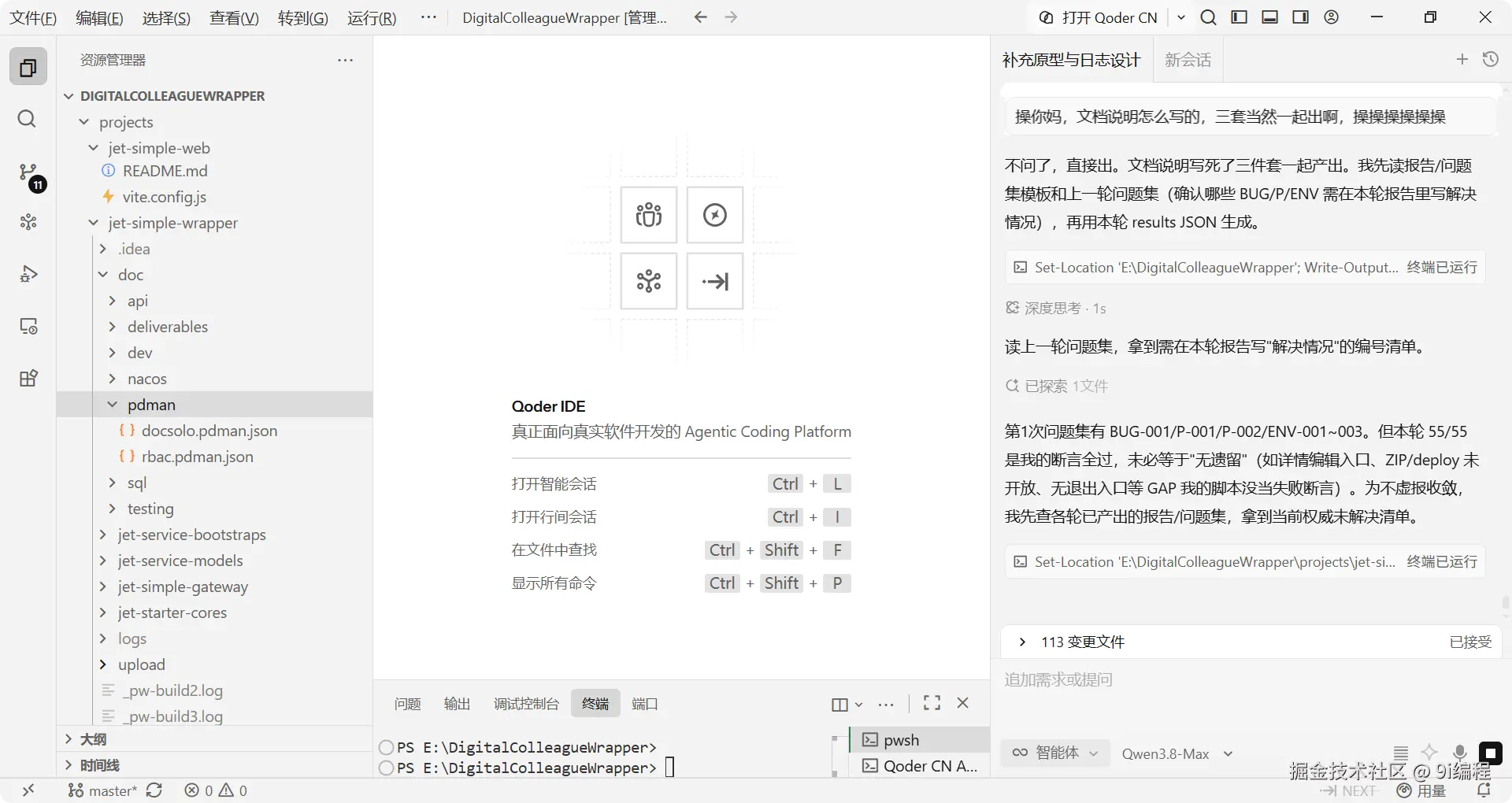
Task: Stop the running agent response
Action: tap(1490, 753)
